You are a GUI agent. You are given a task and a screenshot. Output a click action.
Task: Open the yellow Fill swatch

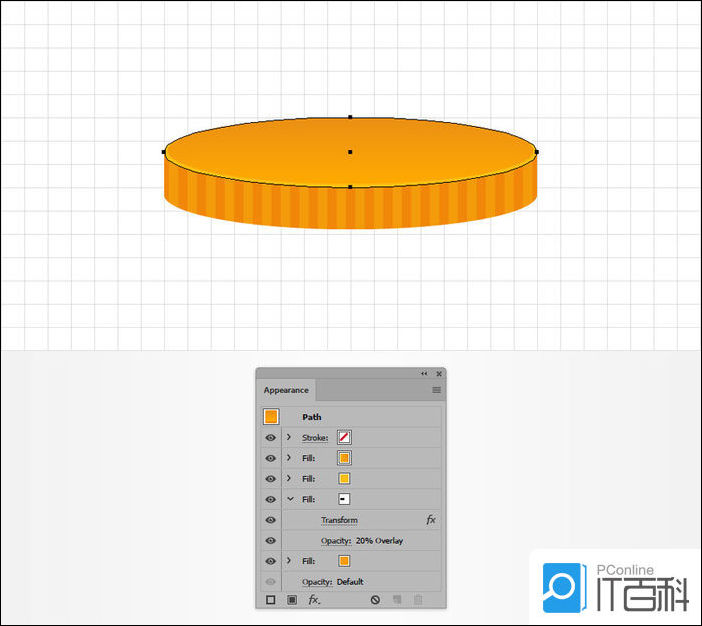[344, 479]
